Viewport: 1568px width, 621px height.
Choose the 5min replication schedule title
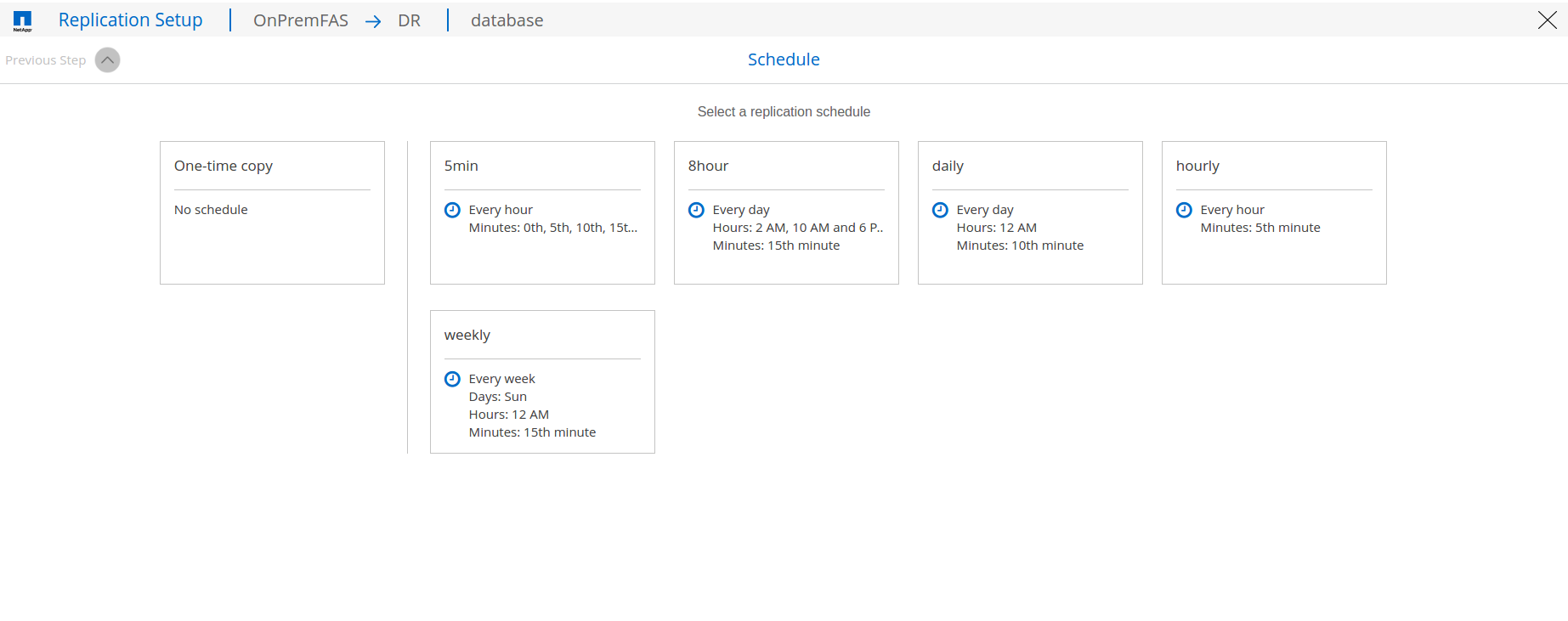[x=461, y=167]
